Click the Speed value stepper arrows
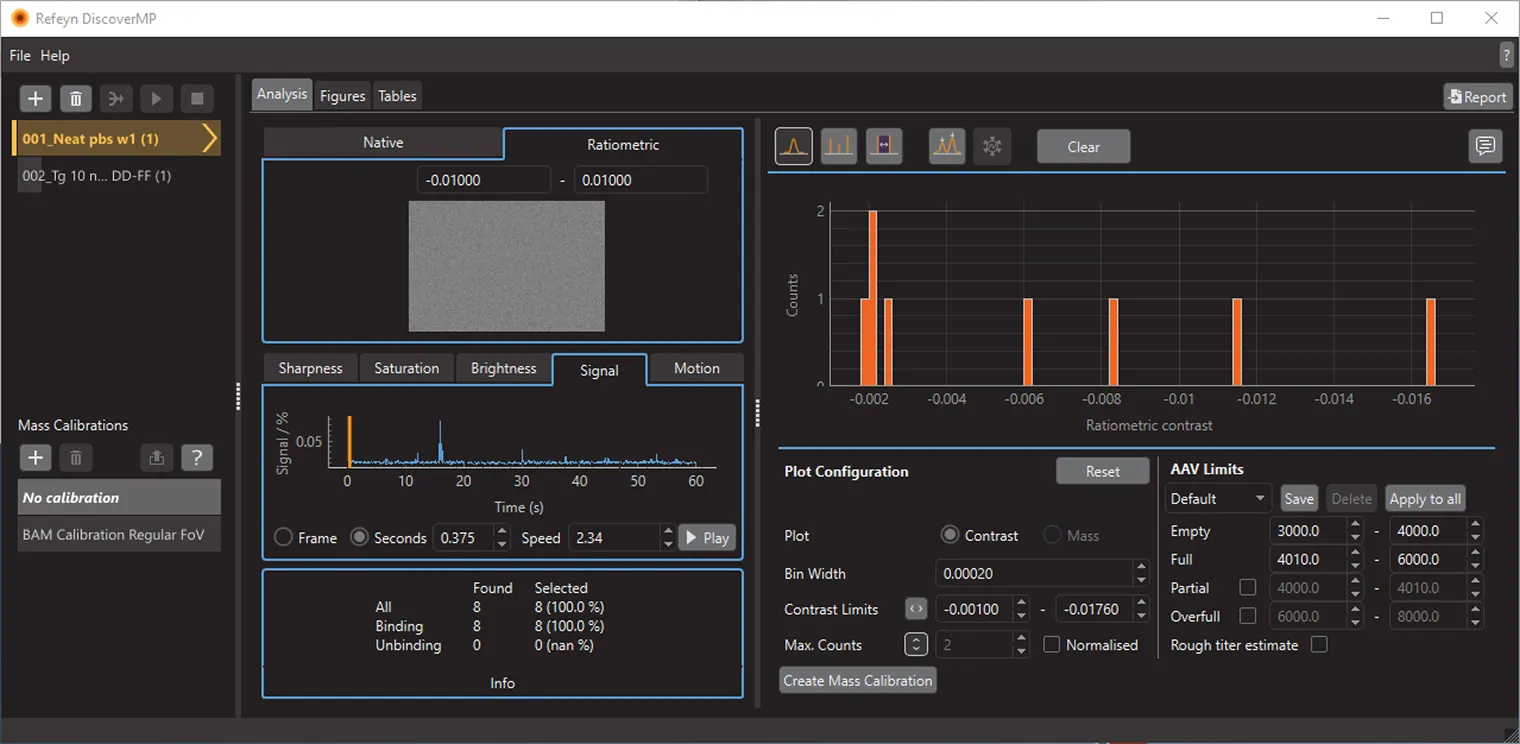Screen dimensions: 1520x744 [x=668, y=537]
